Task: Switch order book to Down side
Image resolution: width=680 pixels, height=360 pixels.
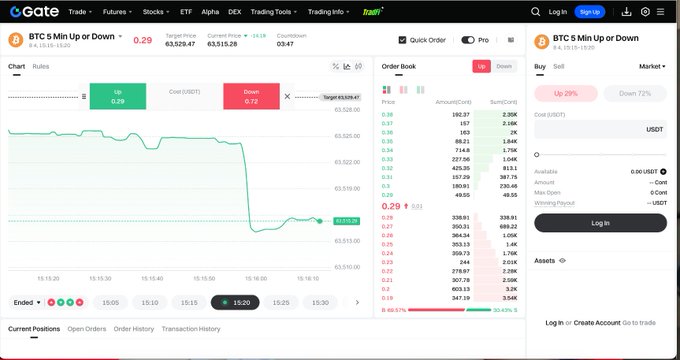Action: [504, 66]
